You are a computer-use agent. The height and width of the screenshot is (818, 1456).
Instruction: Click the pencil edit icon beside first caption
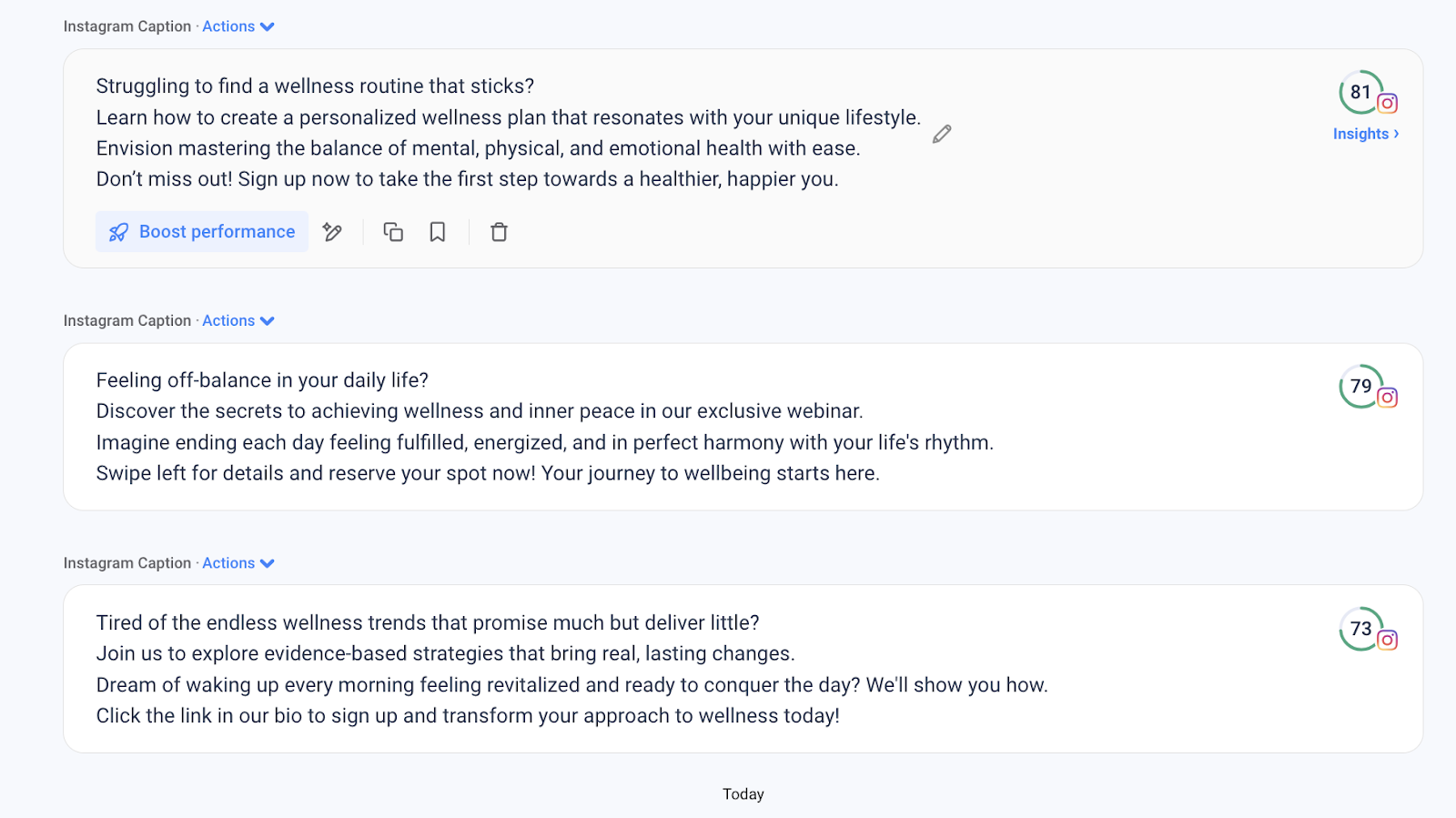click(x=942, y=134)
